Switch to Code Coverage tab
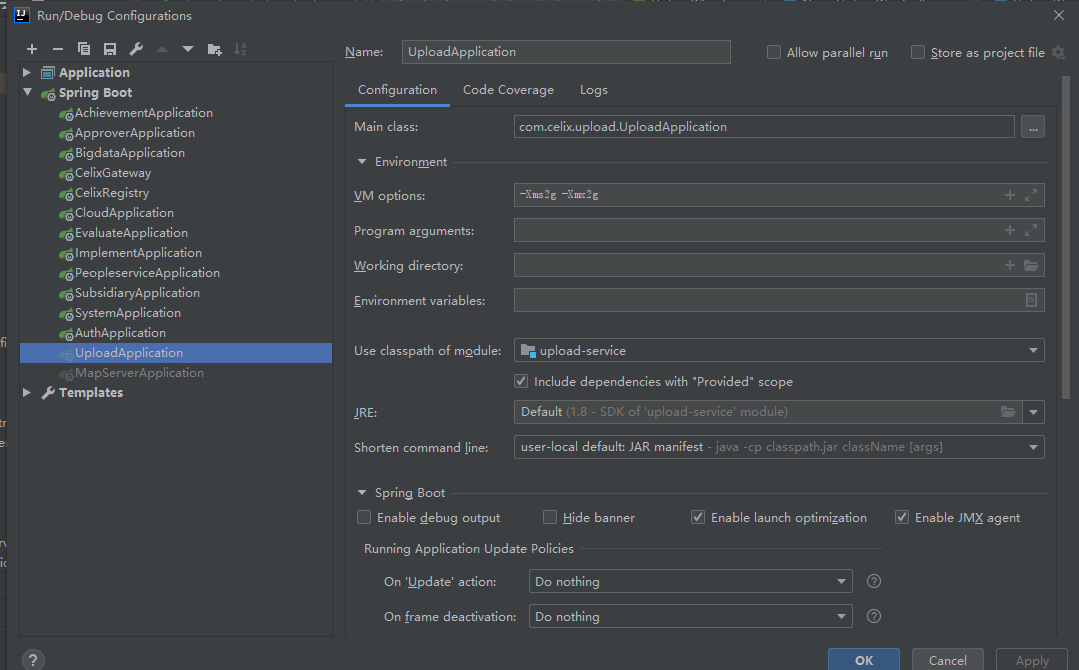The height and width of the screenshot is (670, 1079). [x=508, y=90]
